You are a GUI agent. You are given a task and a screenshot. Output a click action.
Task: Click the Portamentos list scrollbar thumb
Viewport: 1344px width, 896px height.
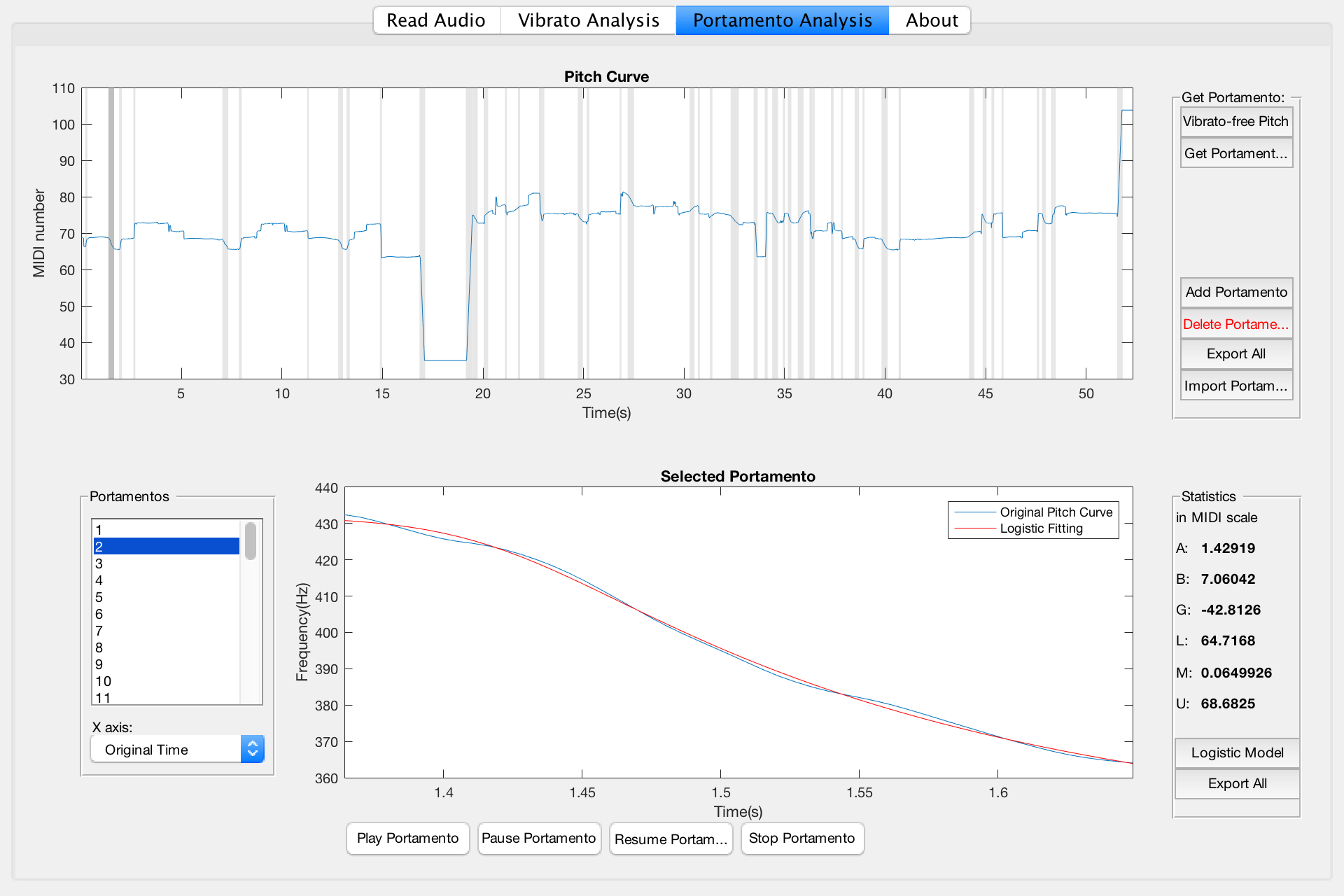(x=251, y=541)
